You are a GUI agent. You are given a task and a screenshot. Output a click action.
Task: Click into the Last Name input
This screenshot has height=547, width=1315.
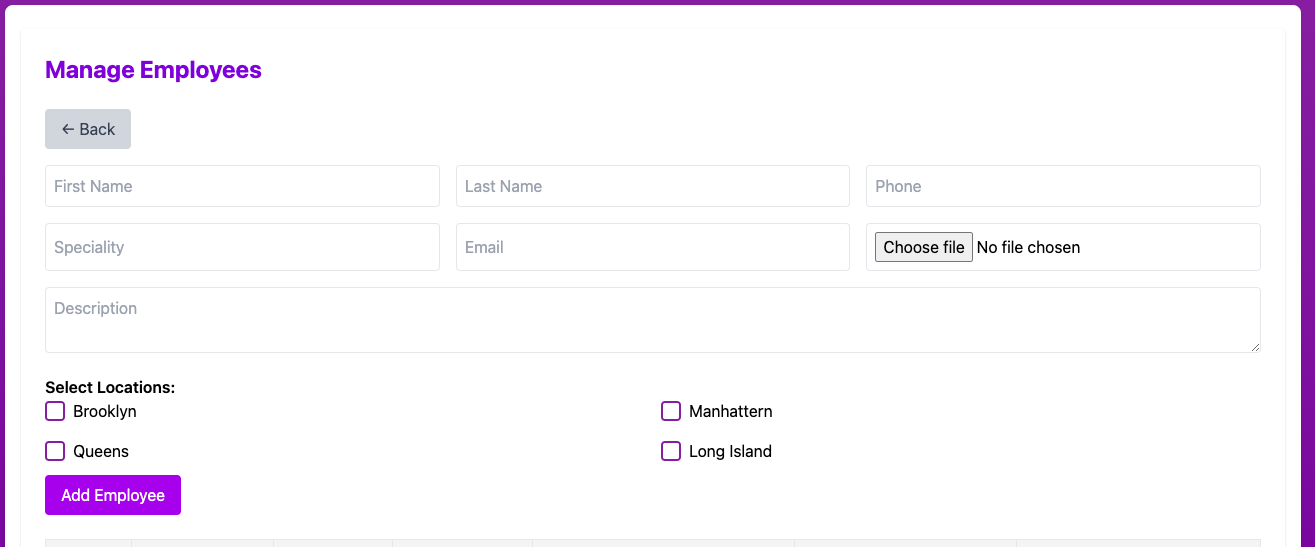(x=652, y=186)
